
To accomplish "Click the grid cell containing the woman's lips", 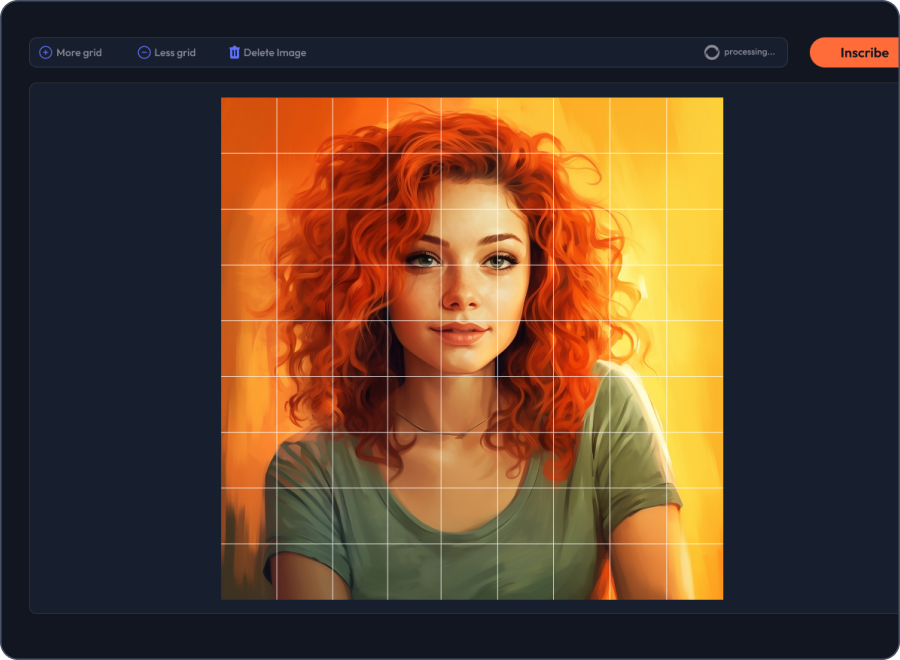I will (469, 348).
